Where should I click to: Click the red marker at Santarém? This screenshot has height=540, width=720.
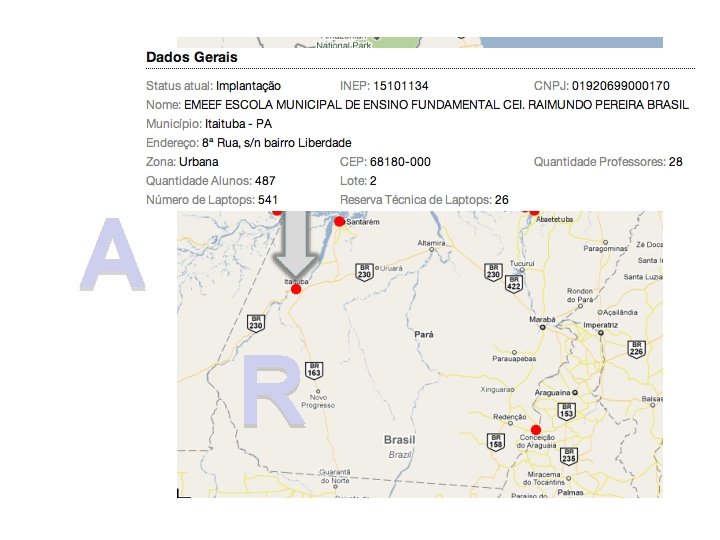pyautogui.click(x=339, y=222)
